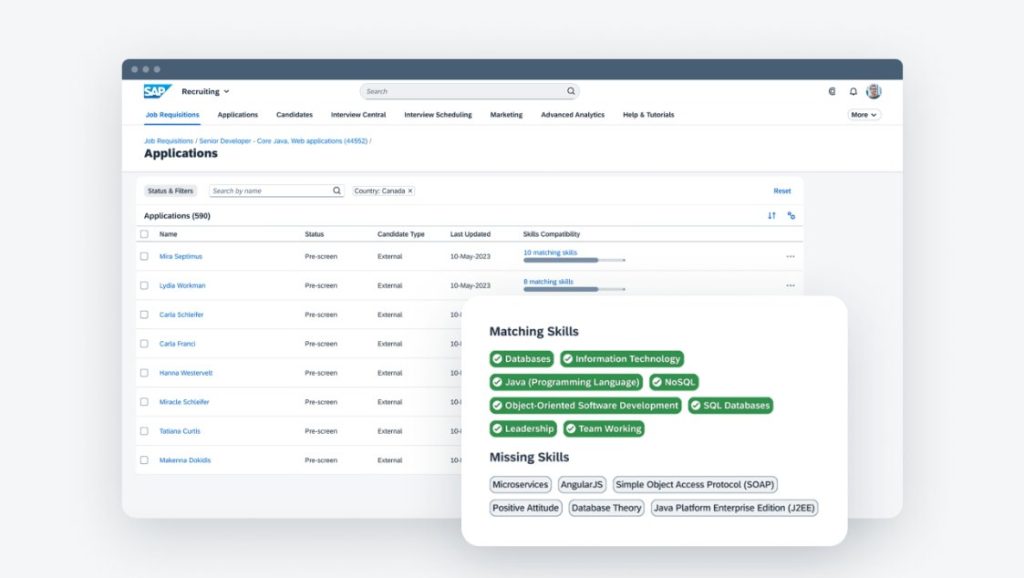Screen dimensions: 1024x578
Task: Click the Reset filters link
Action: 782,191
